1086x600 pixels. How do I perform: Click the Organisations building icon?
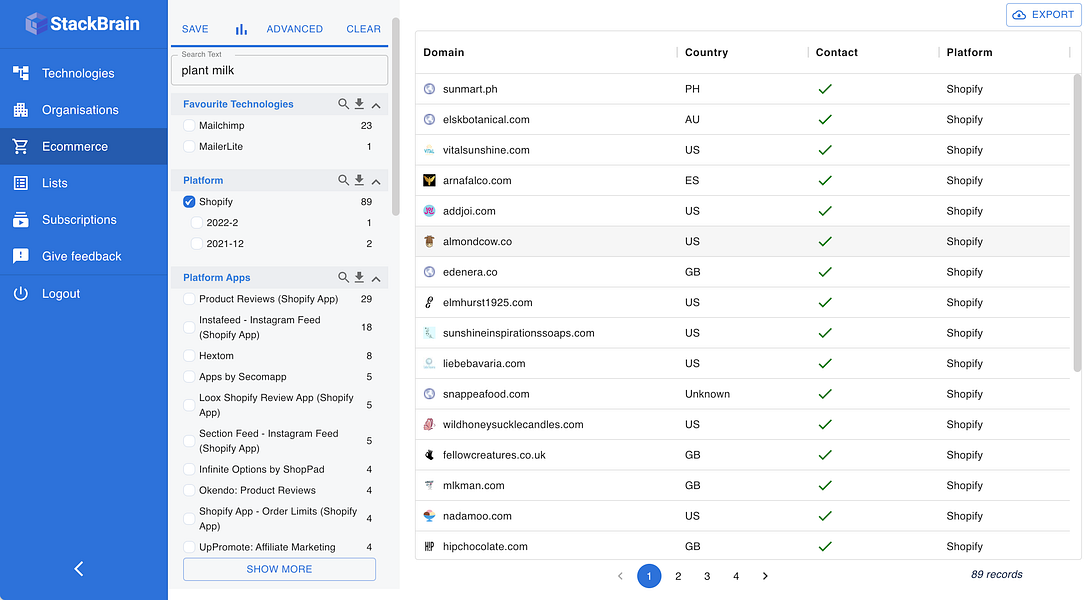[x=21, y=109]
